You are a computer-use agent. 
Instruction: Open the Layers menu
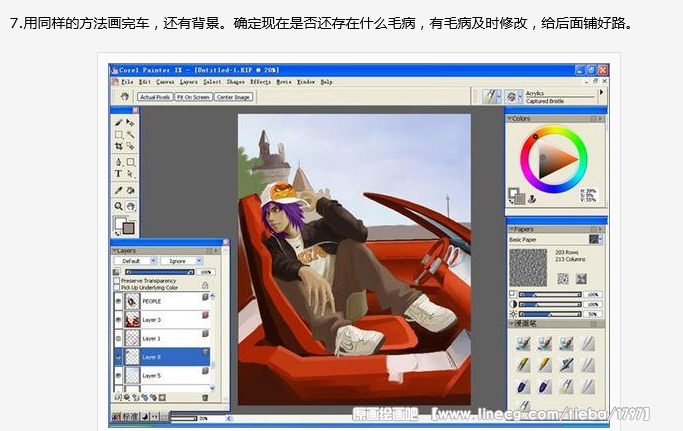(189, 81)
